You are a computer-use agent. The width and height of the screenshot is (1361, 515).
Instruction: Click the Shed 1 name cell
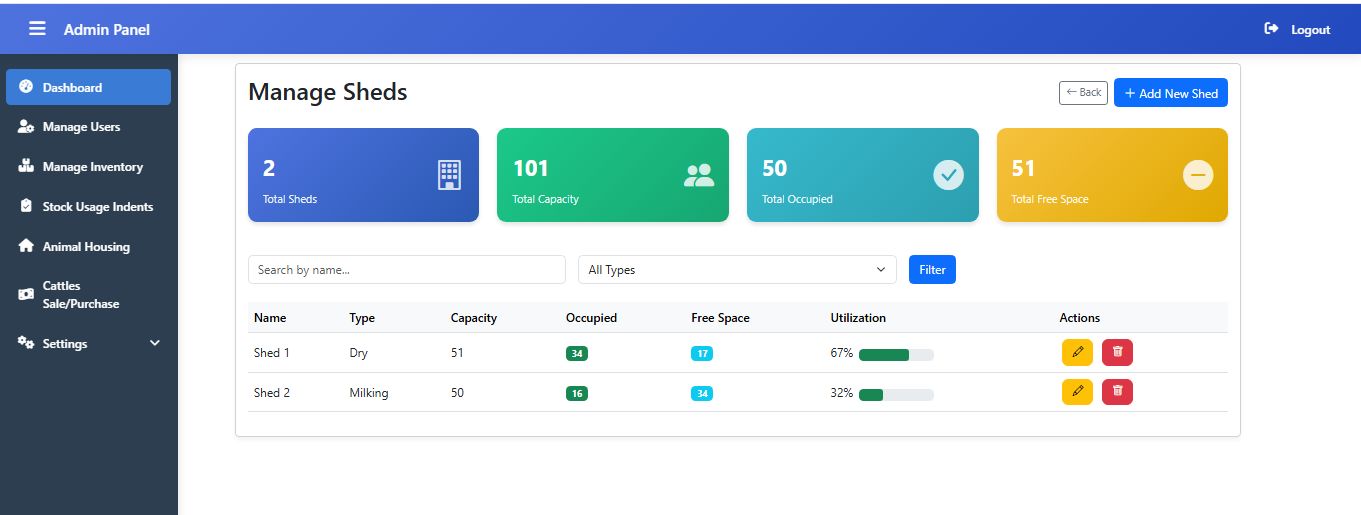[x=272, y=353]
